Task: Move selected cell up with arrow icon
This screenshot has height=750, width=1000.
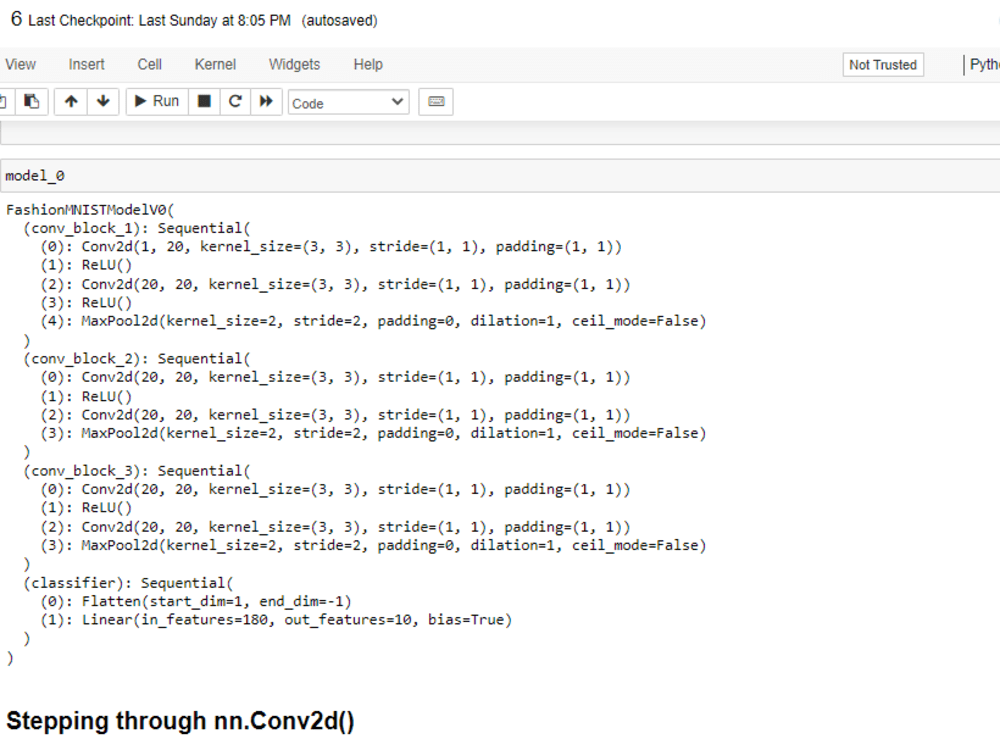Action: pyautogui.click(x=71, y=101)
